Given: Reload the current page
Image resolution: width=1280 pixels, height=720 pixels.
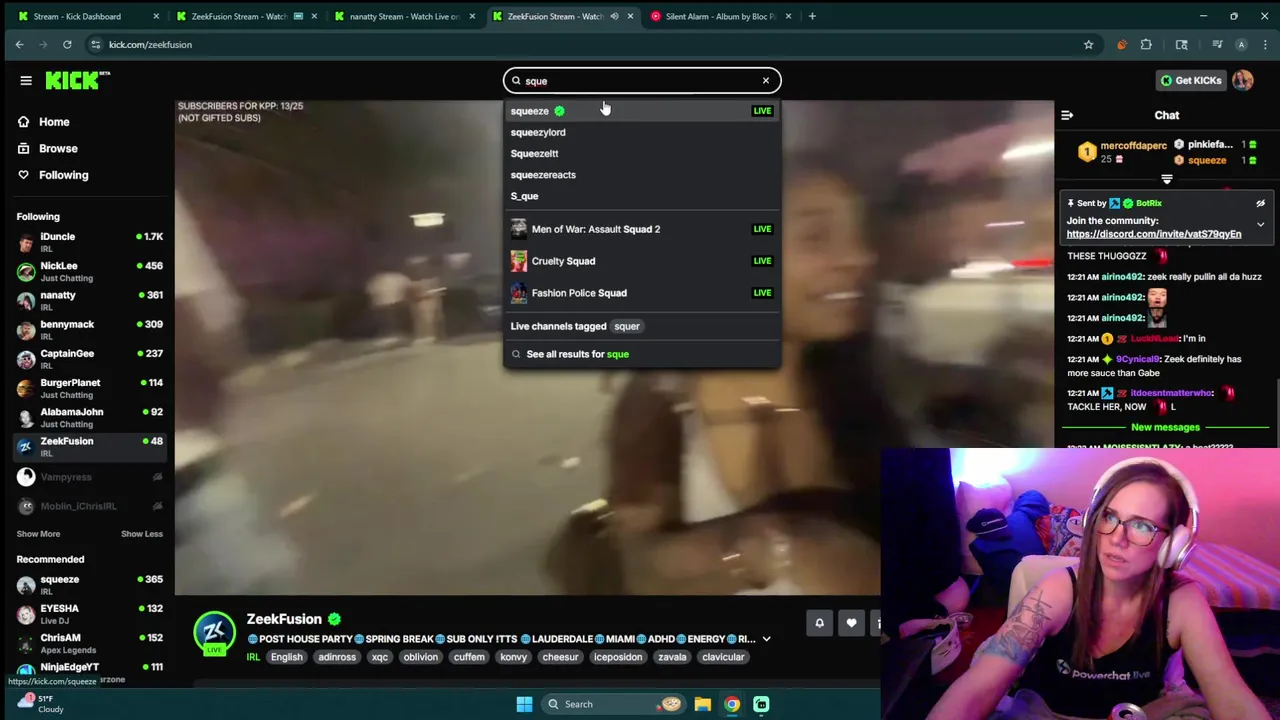Looking at the screenshot, I should click(x=67, y=44).
